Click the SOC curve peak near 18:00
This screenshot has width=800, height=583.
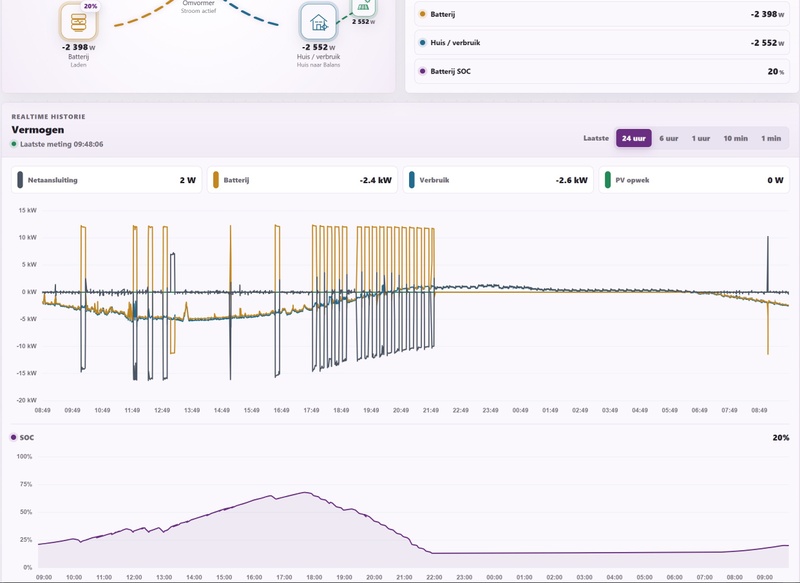[305, 492]
